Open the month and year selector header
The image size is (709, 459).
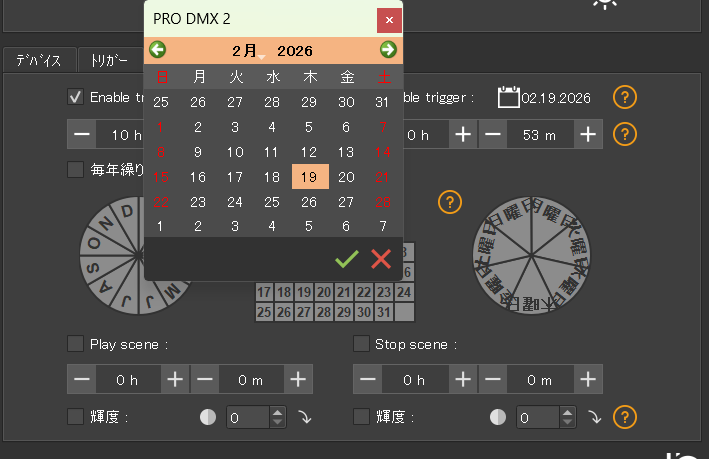[272, 50]
